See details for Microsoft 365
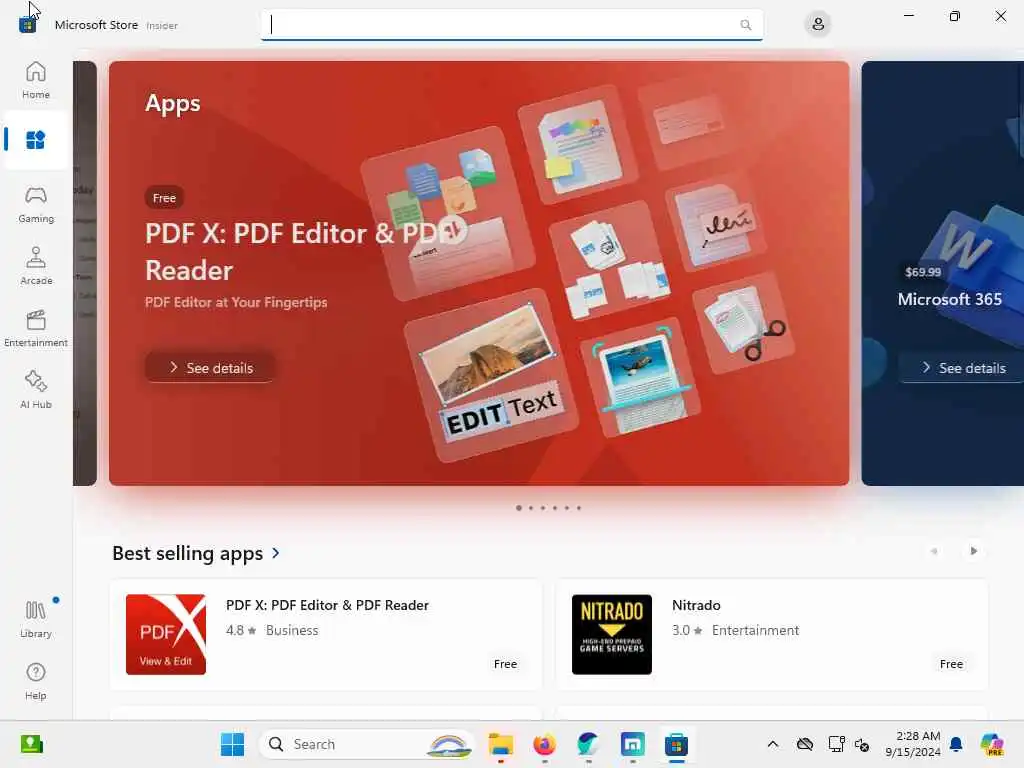The width and height of the screenshot is (1024, 768). [x=963, y=368]
